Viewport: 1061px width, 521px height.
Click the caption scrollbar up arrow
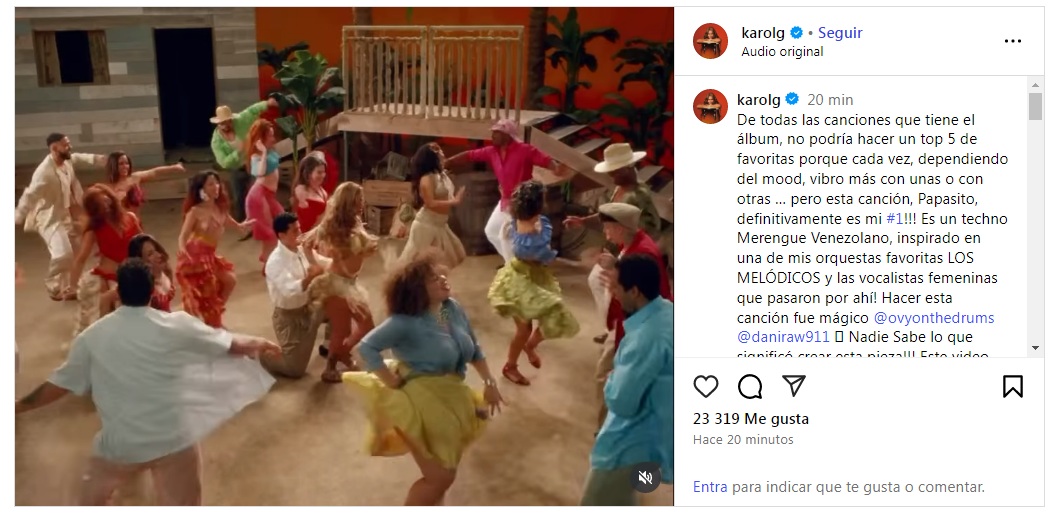tap(1035, 85)
